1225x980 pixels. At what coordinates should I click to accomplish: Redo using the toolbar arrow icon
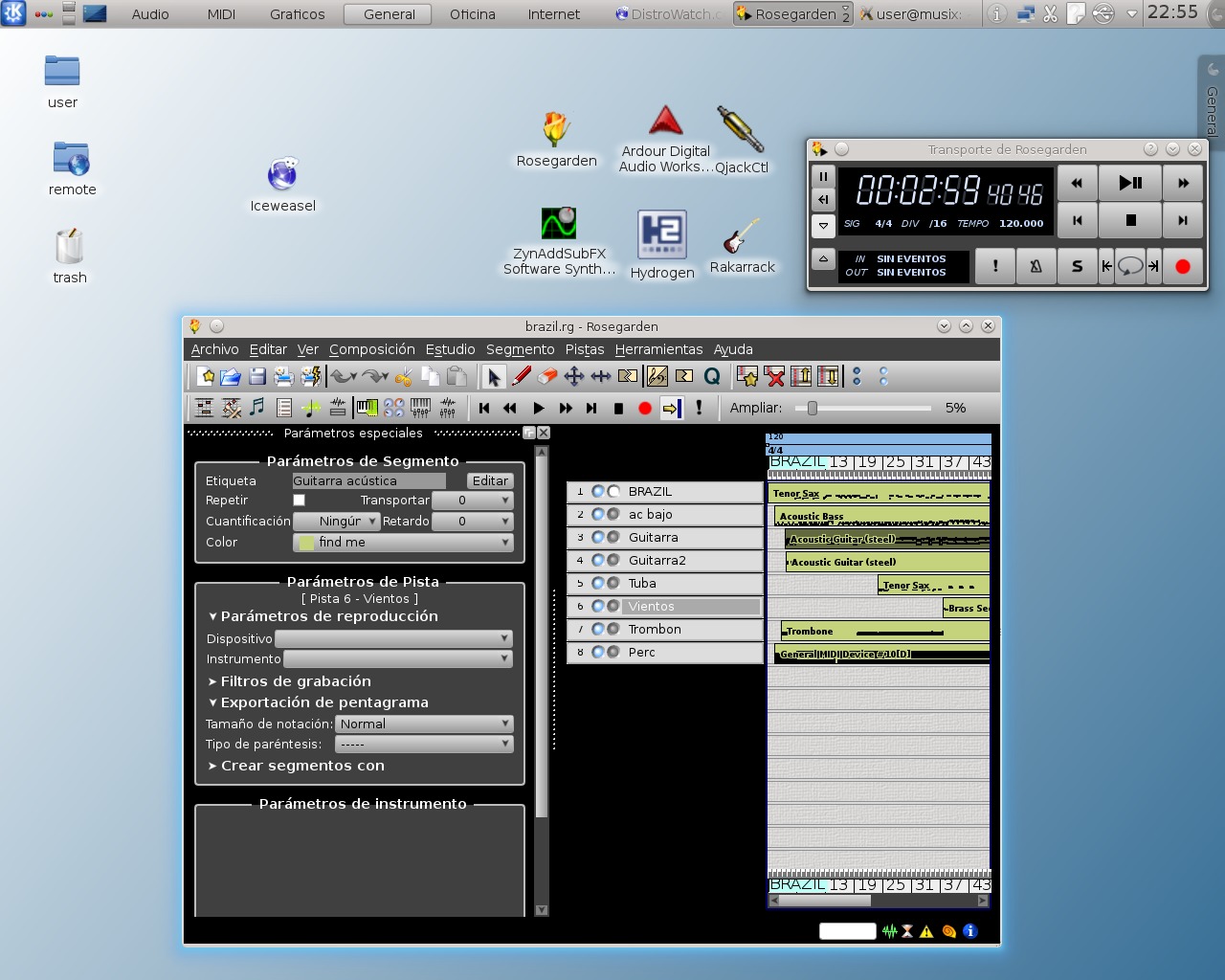pos(375,377)
